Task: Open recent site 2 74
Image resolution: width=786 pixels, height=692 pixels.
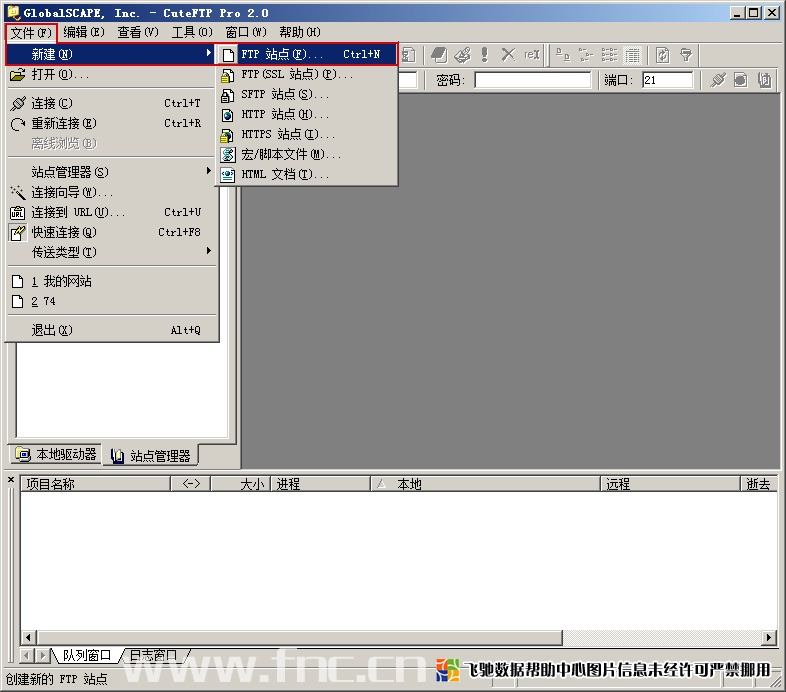Action: point(111,301)
